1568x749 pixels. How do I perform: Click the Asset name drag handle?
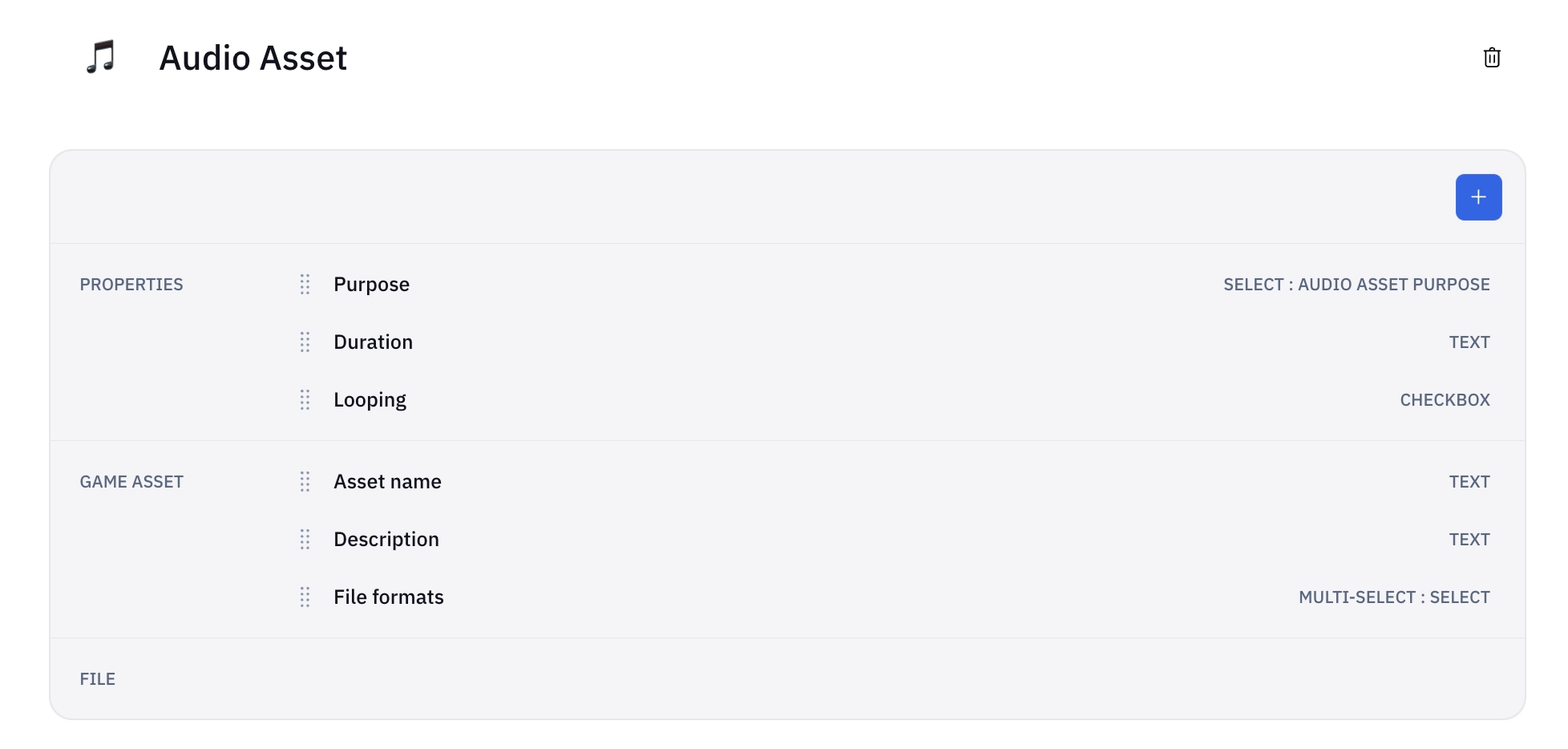(x=305, y=482)
